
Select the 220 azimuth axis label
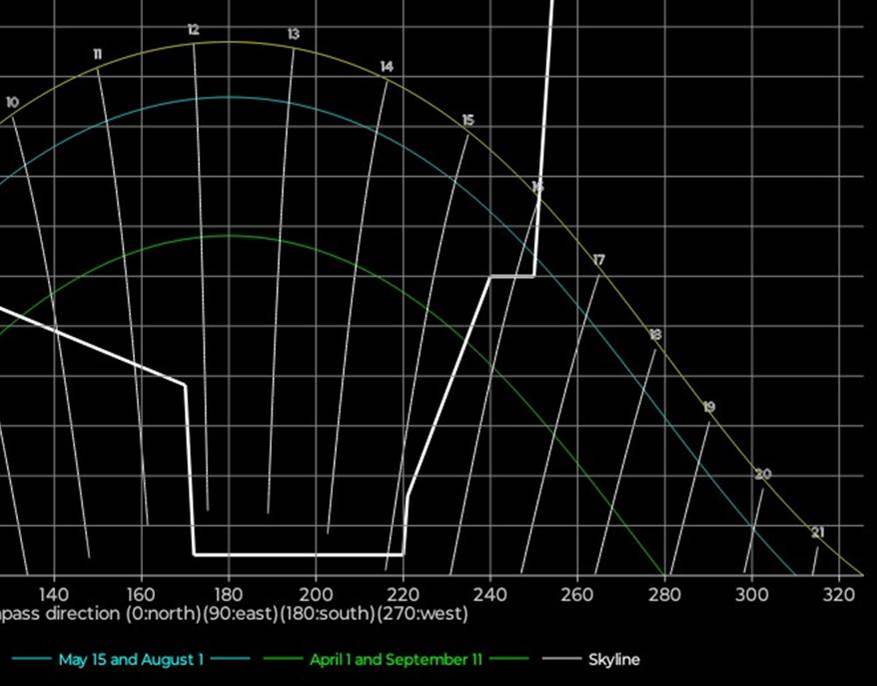[x=403, y=594]
